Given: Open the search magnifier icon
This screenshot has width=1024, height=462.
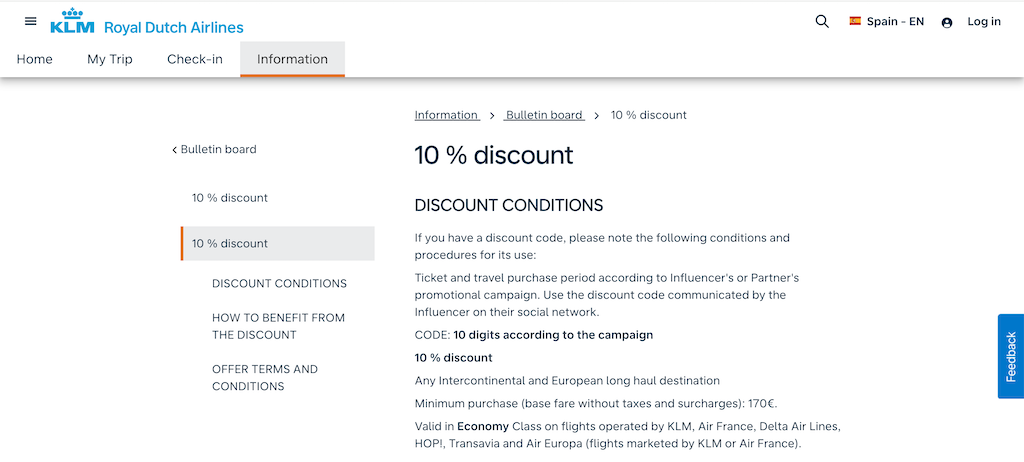Looking at the screenshot, I should pyautogui.click(x=822, y=22).
